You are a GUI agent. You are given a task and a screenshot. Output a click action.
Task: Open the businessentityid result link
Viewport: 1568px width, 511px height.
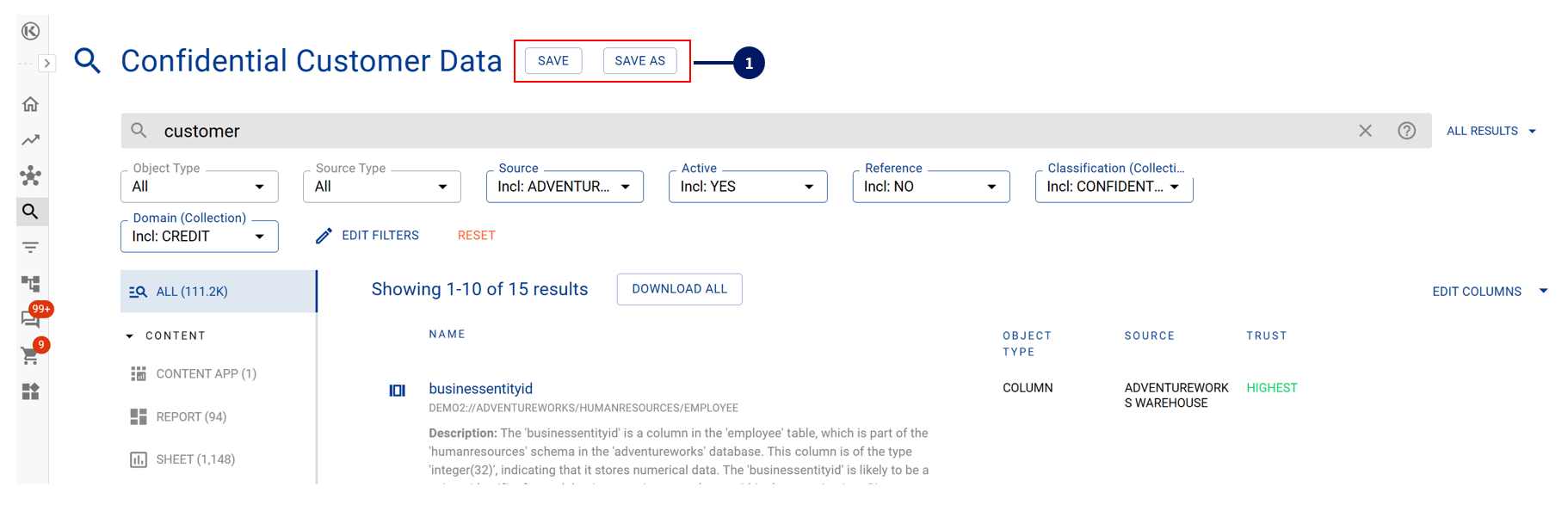click(480, 389)
